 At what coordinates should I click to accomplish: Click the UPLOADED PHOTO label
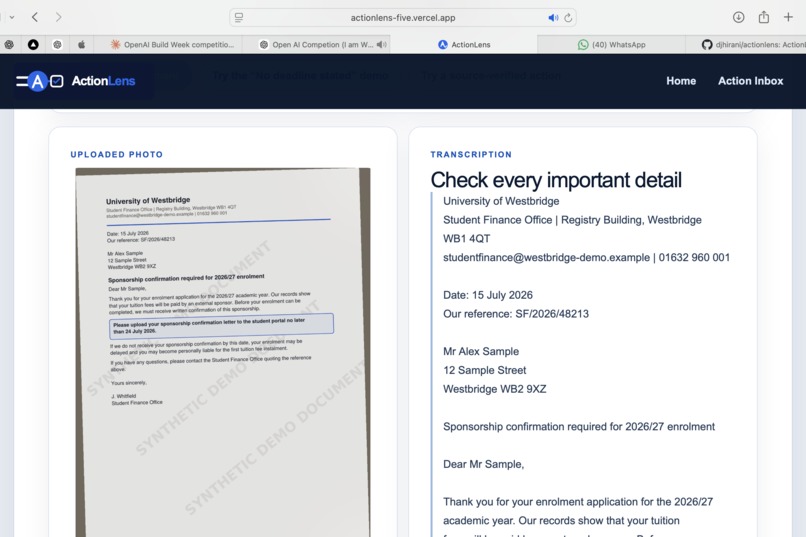[117, 154]
